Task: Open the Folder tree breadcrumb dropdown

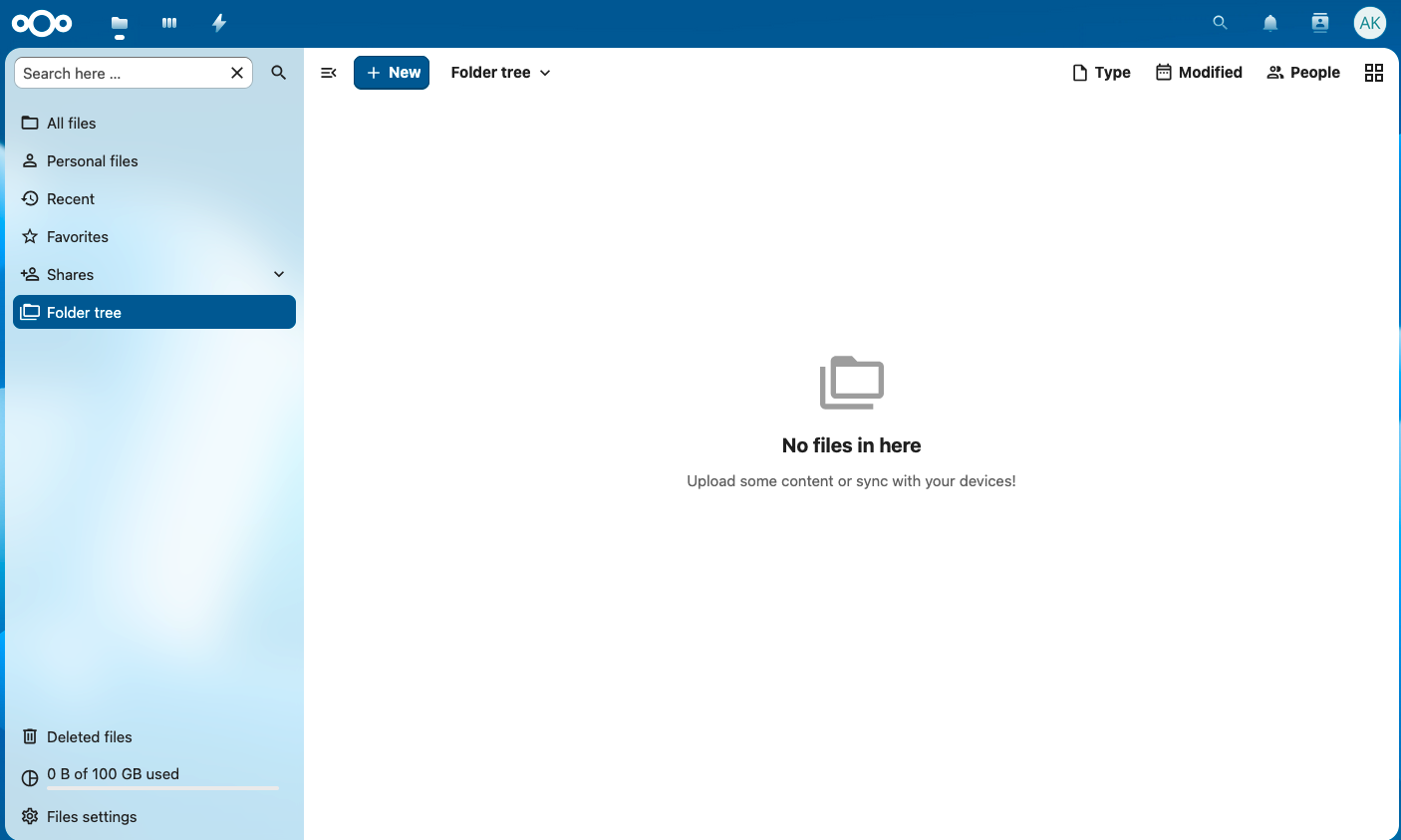Action: click(500, 73)
